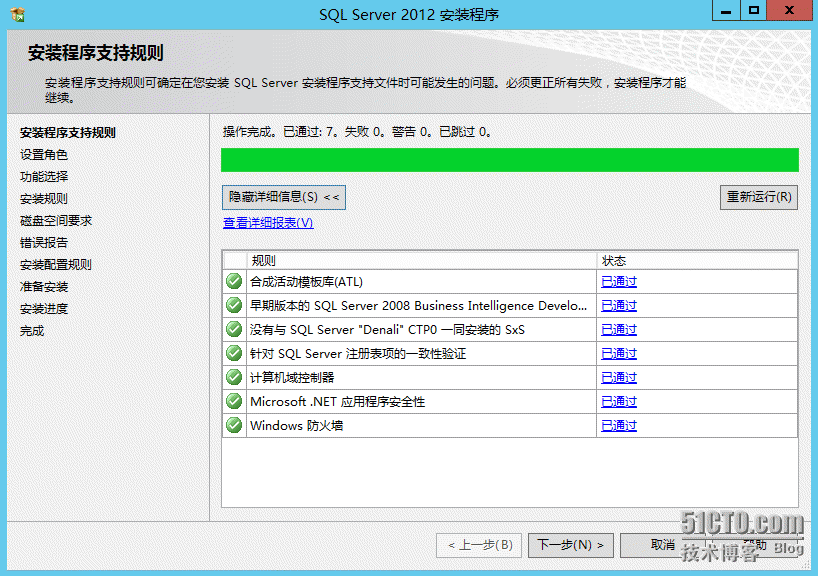818x576 pixels.
Task: Open the 查看详细报表(V) link
Action: 268,223
